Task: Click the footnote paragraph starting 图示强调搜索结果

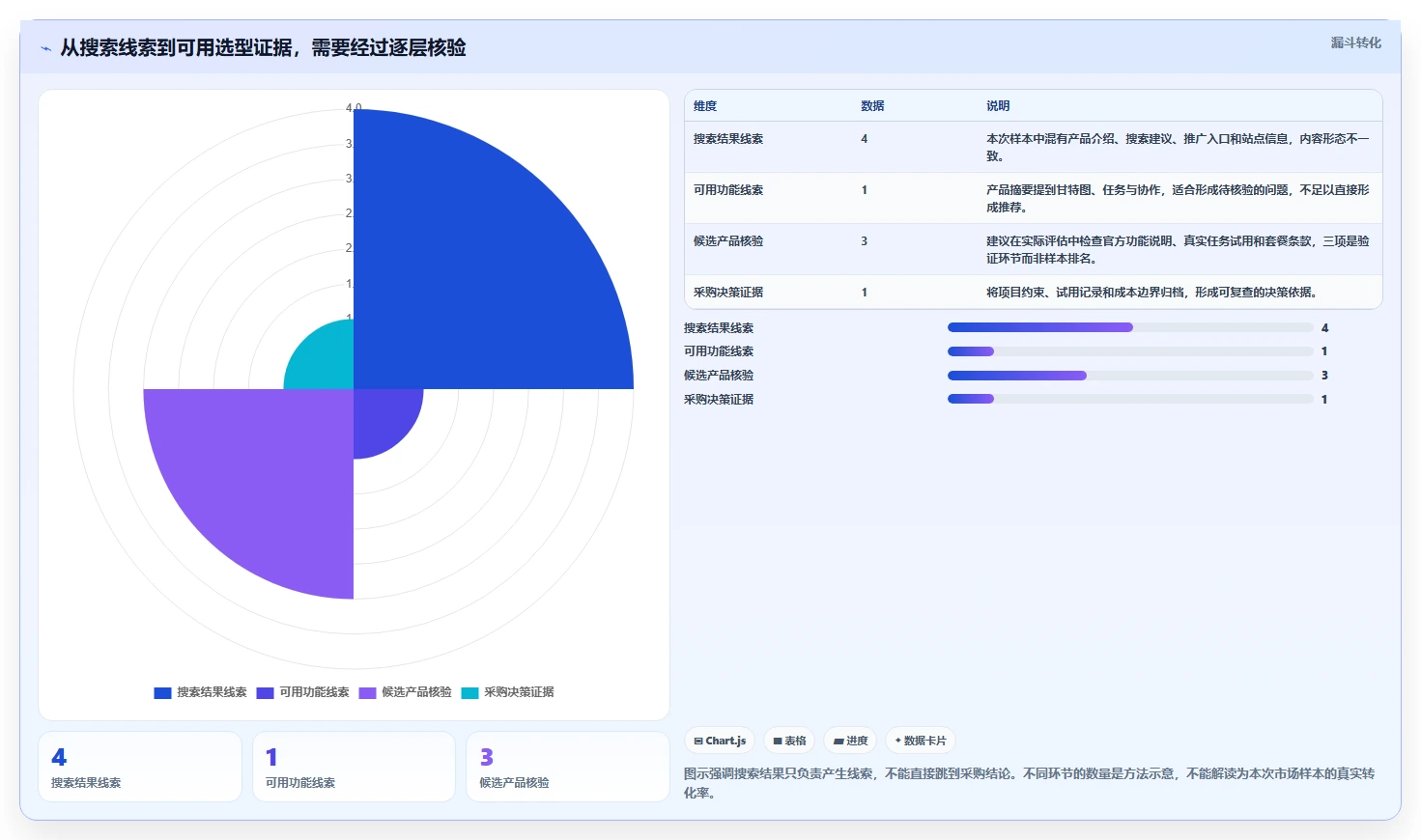Action: (x=1029, y=783)
